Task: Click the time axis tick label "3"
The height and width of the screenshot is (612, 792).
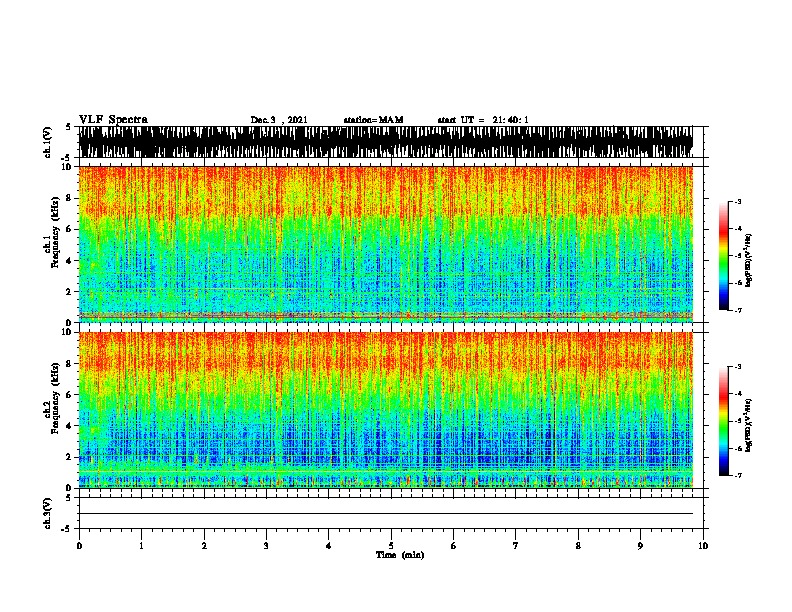Action: point(266,546)
